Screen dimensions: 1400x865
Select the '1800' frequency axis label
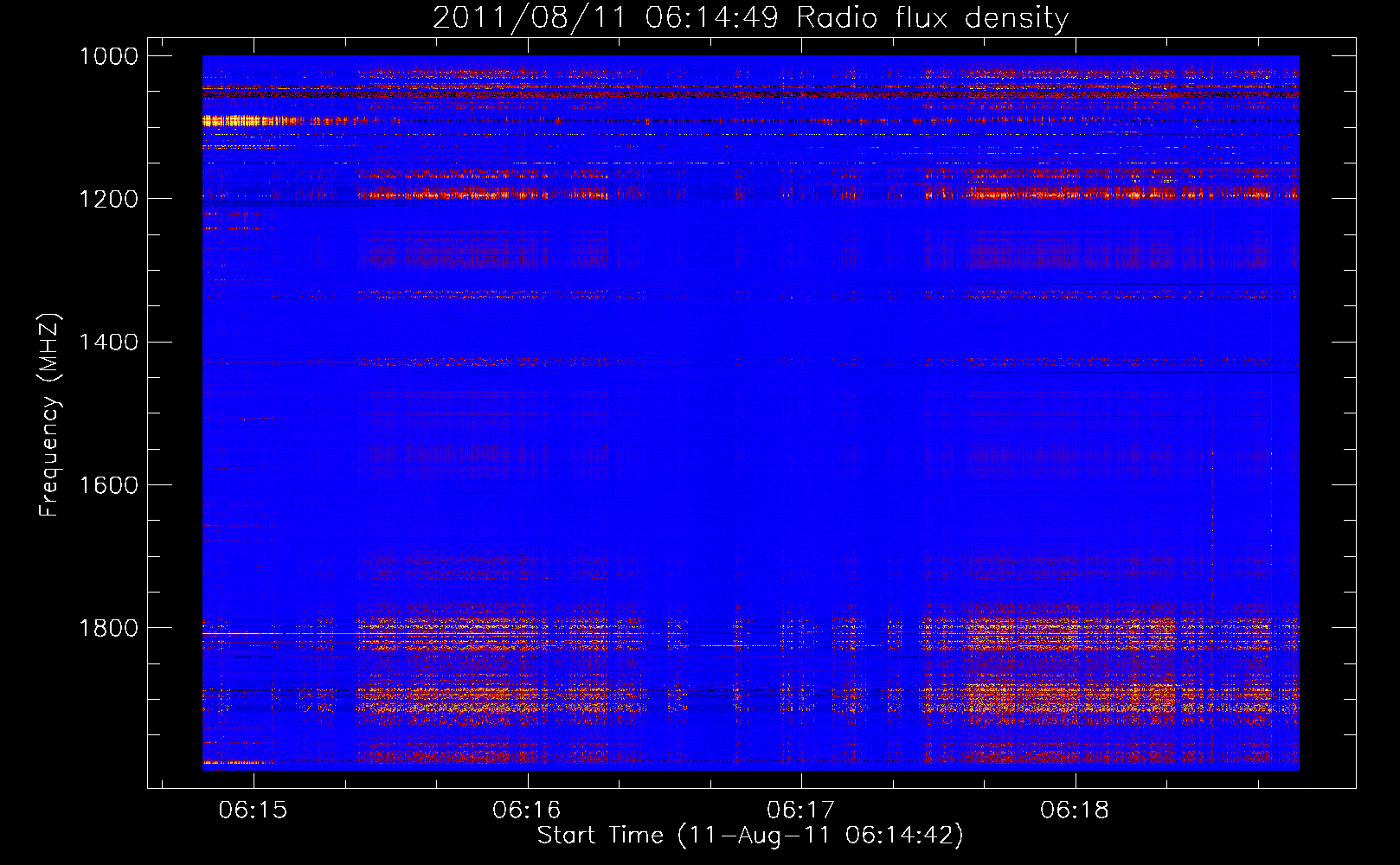coord(109,627)
